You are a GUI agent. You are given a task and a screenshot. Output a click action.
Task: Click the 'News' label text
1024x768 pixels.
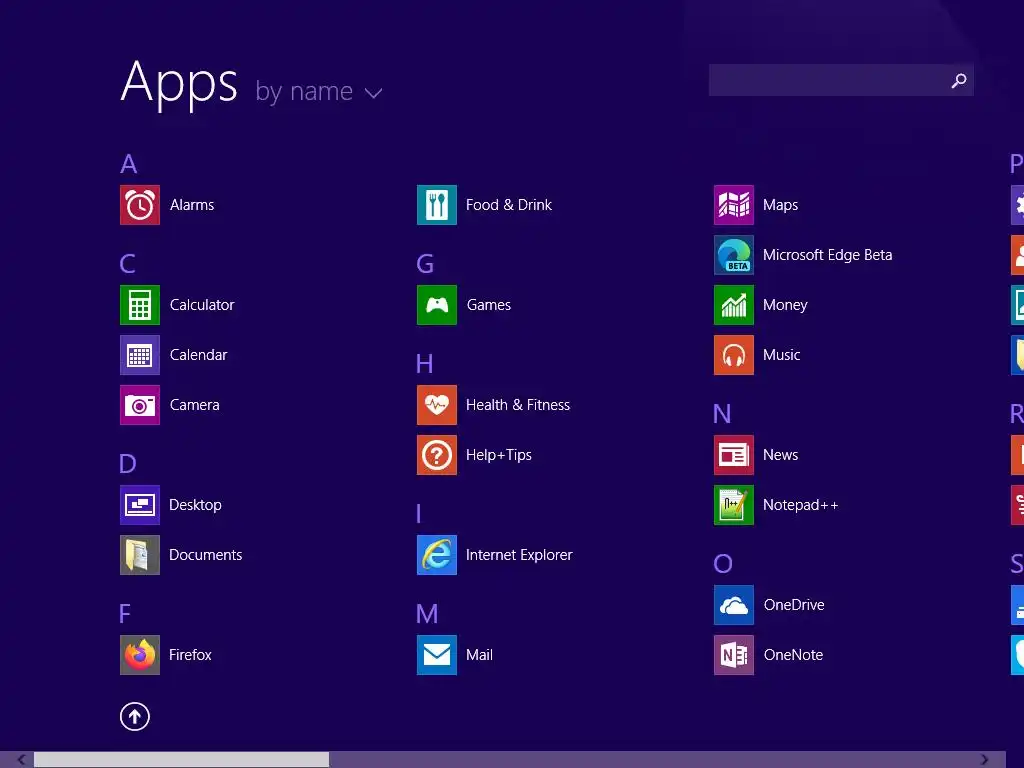click(x=780, y=455)
